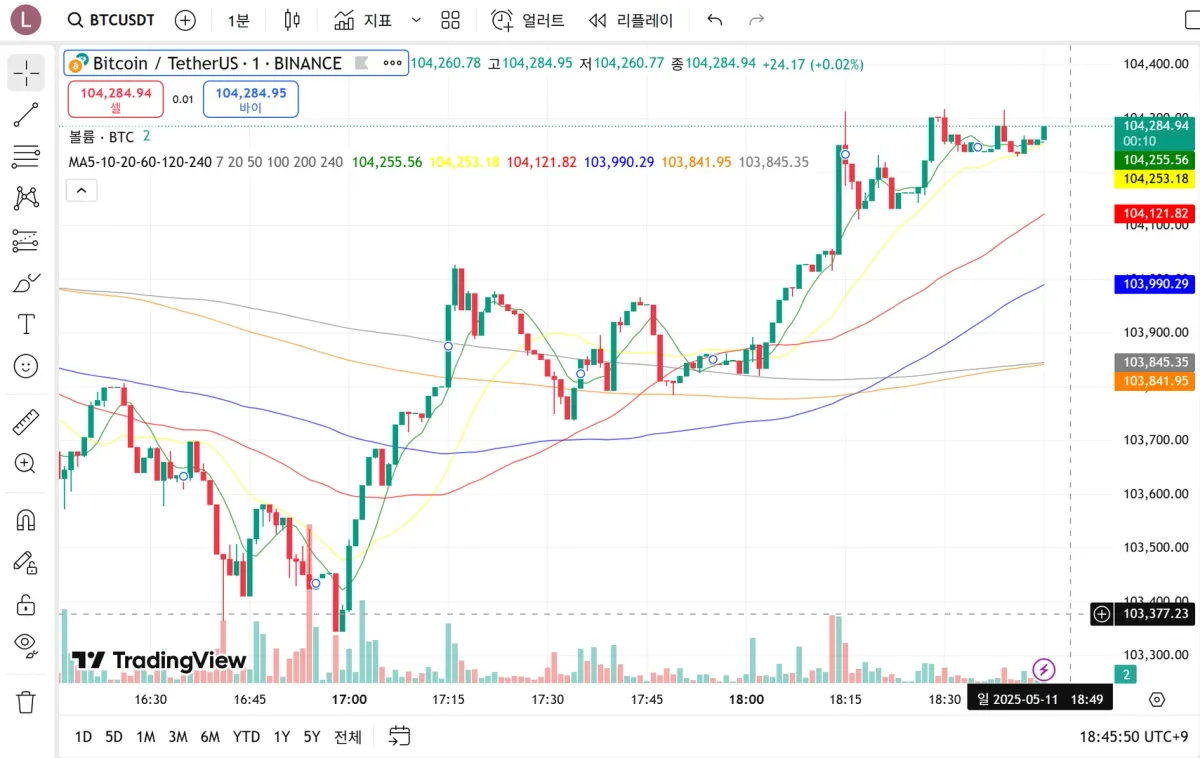Activate the zoom in tool

coord(26,463)
